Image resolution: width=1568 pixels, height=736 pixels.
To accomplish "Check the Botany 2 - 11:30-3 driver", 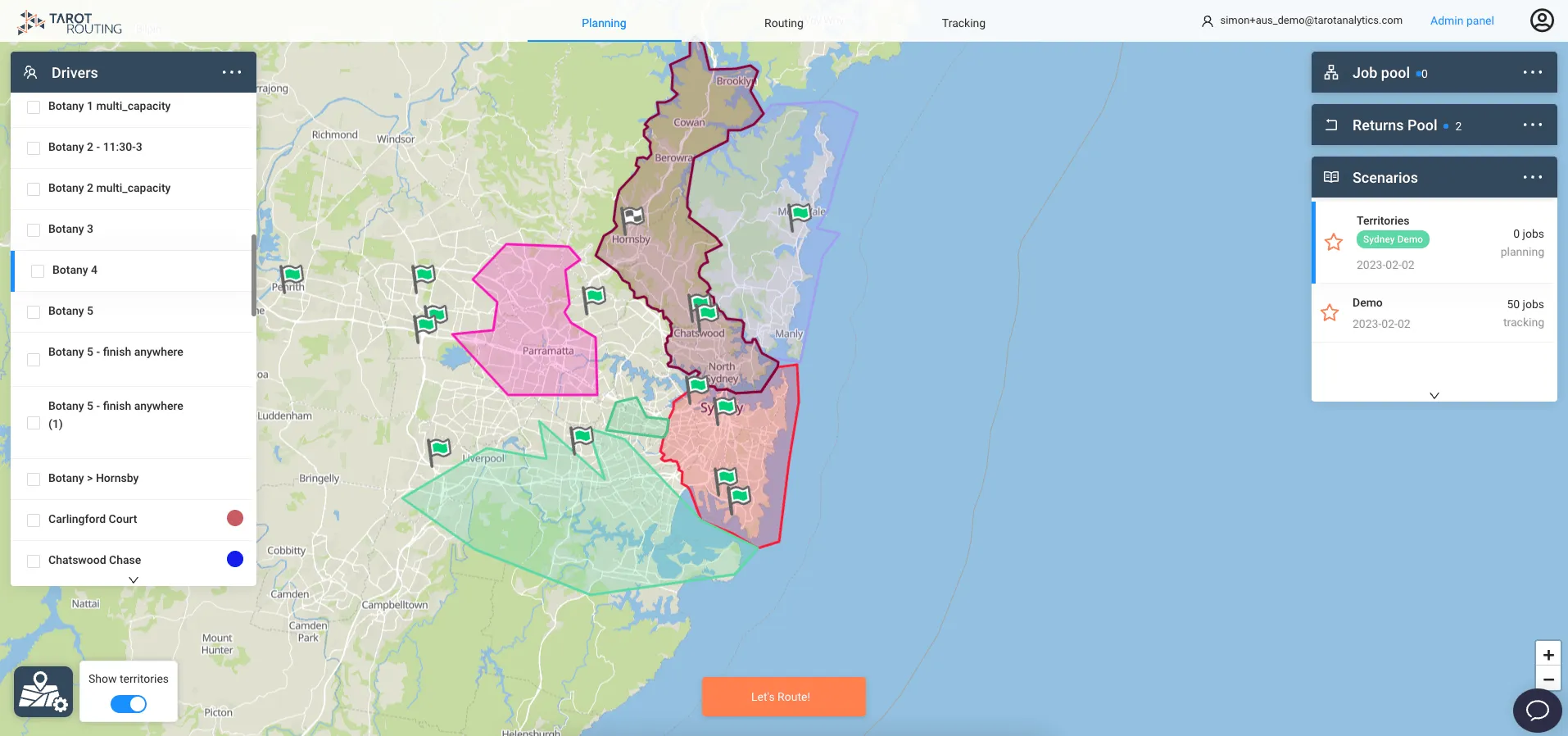I will (34, 148).
